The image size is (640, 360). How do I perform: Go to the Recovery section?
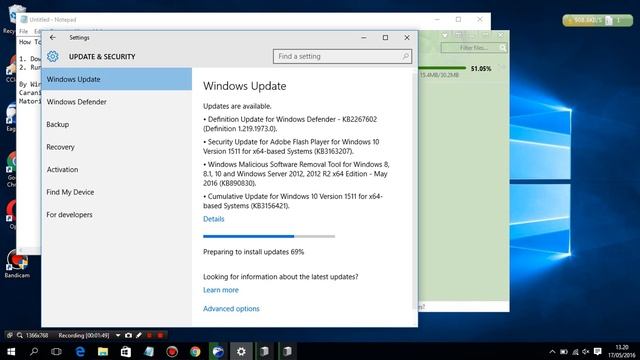[x=117, y=147]
